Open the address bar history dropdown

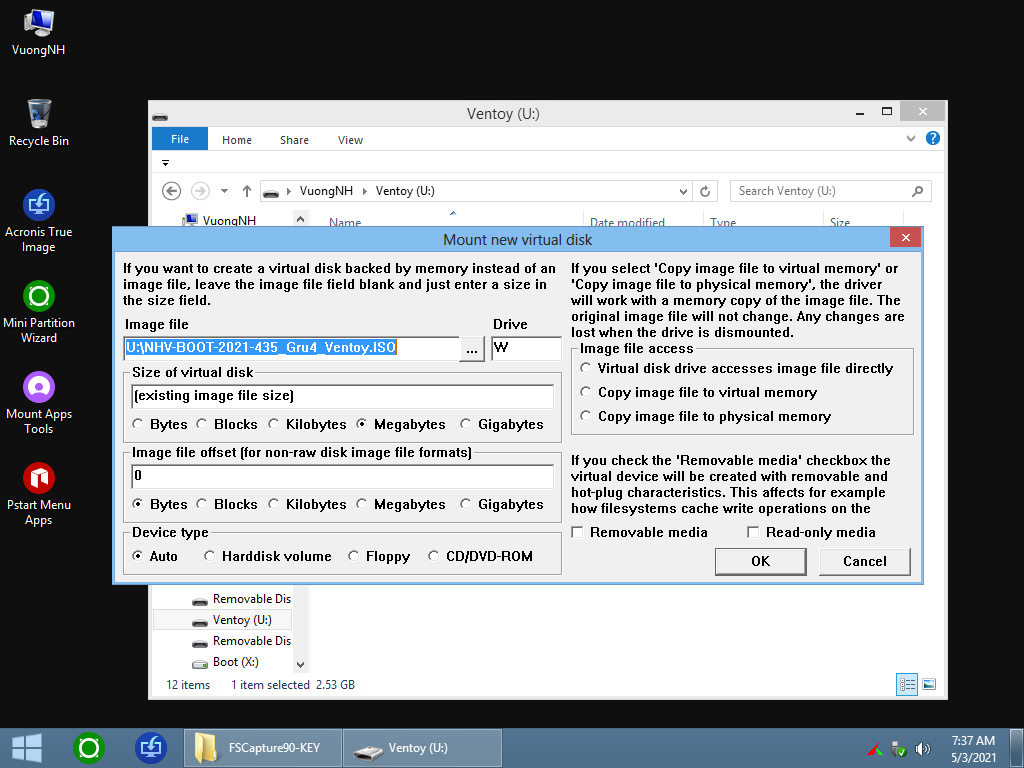683,191
